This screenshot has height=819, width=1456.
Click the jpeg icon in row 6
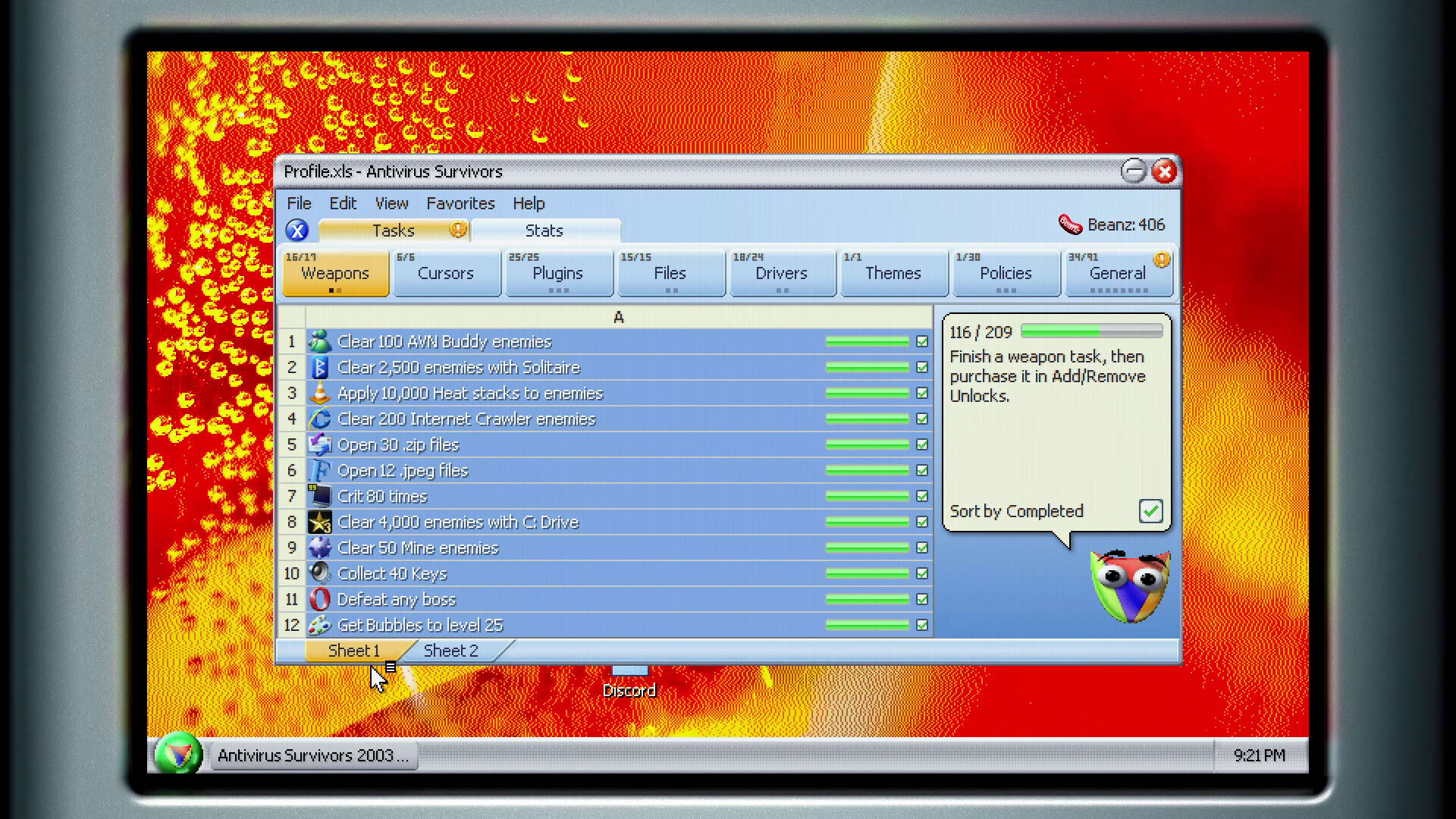320,470
